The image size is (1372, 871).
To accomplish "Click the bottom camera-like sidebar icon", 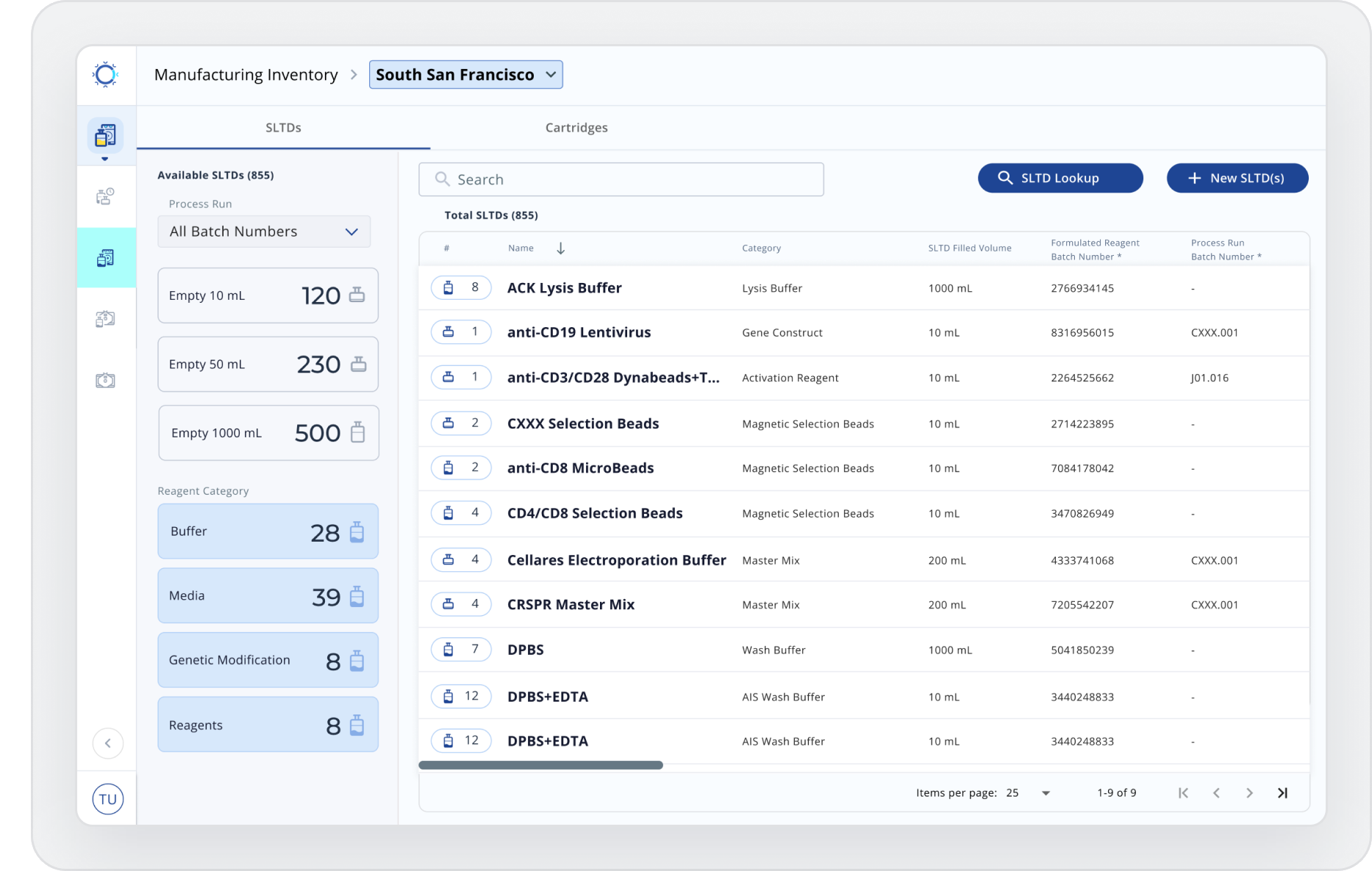I will tap(105, 380).
